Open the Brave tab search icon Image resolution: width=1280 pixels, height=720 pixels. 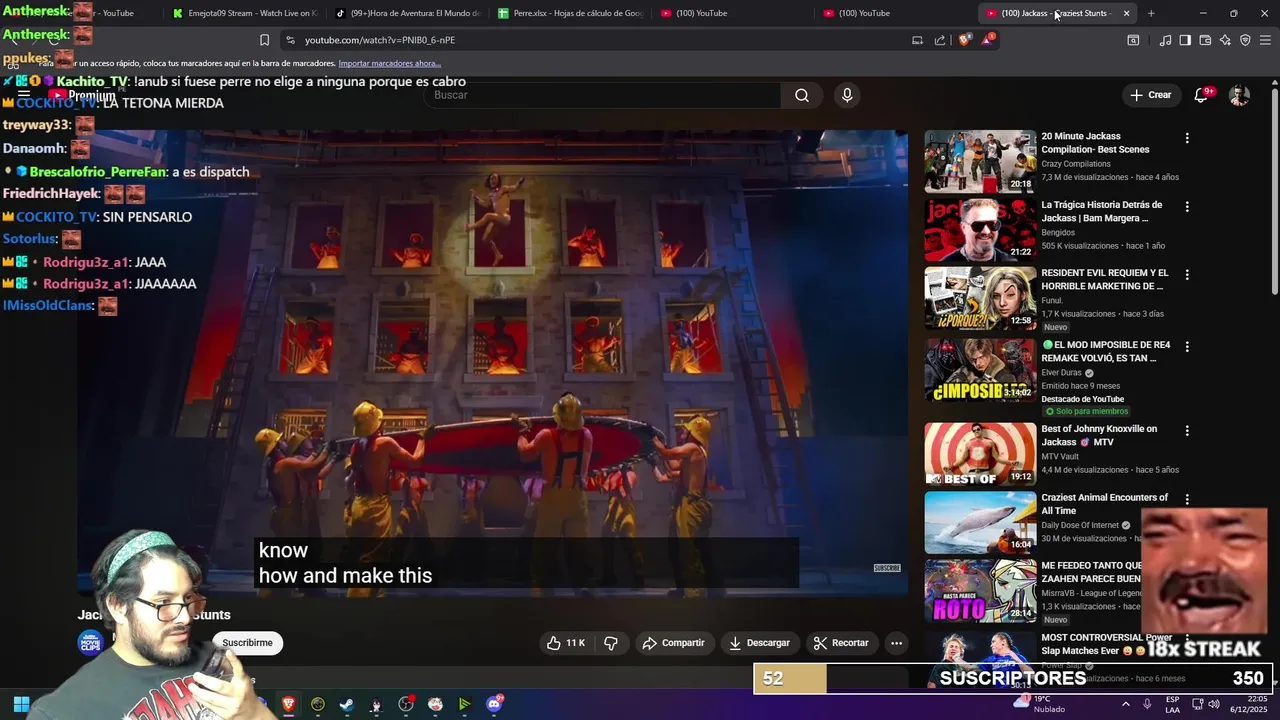point(1133,40)
